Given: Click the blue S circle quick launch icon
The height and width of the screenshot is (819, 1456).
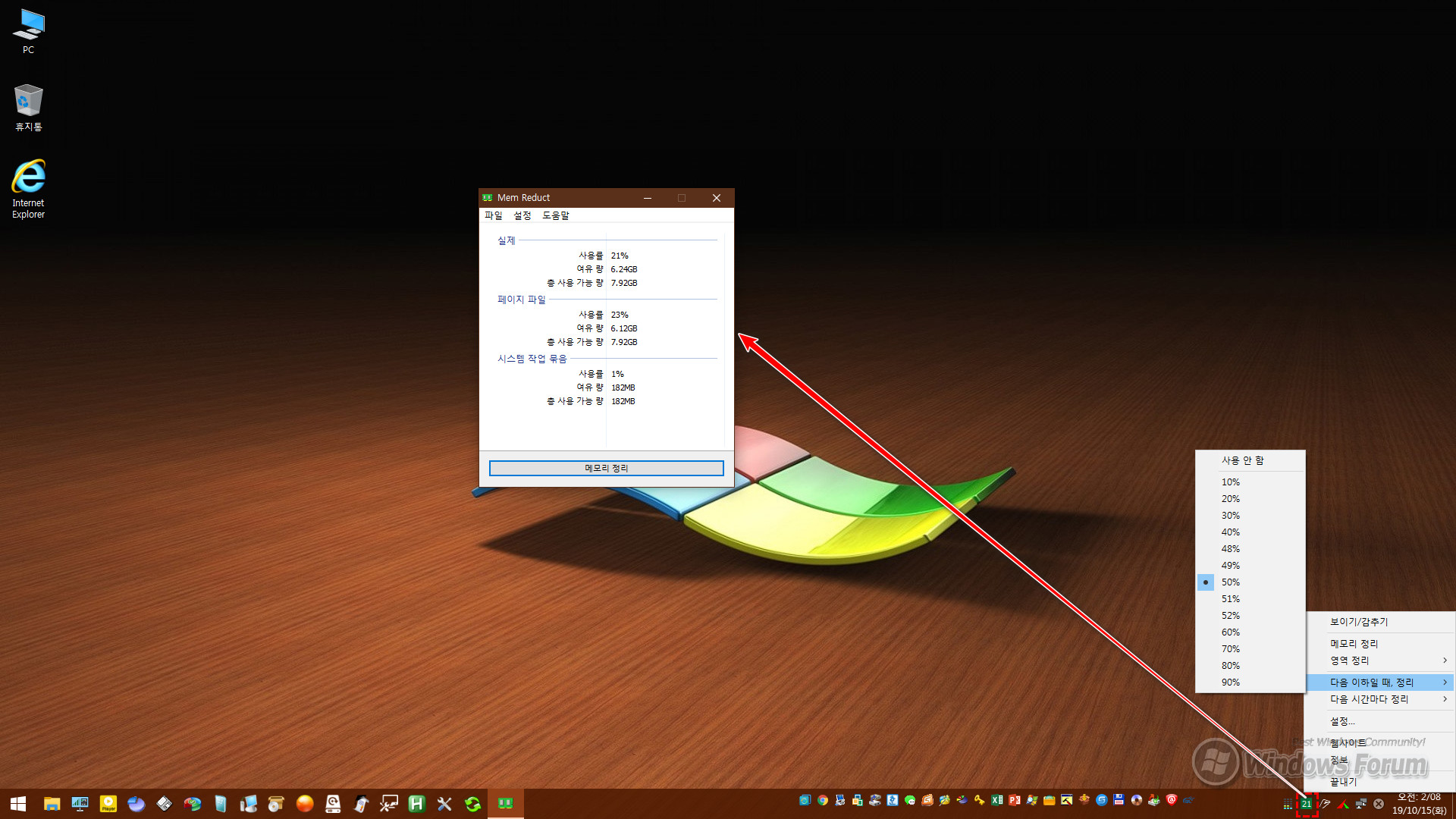Looking at the screenshot, I should [1102, 800].
